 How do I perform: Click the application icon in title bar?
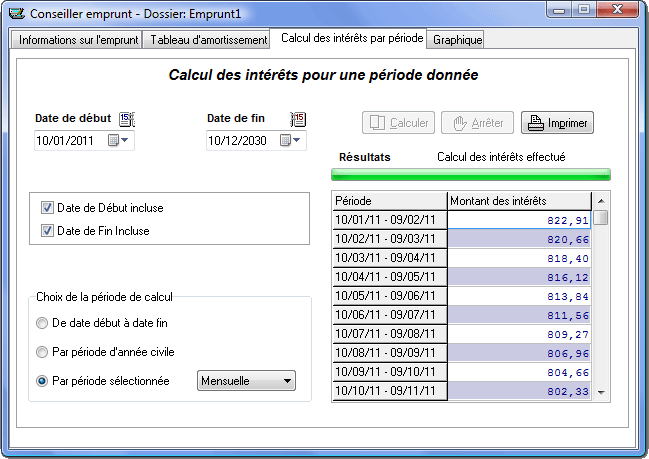tap(15, 15)
